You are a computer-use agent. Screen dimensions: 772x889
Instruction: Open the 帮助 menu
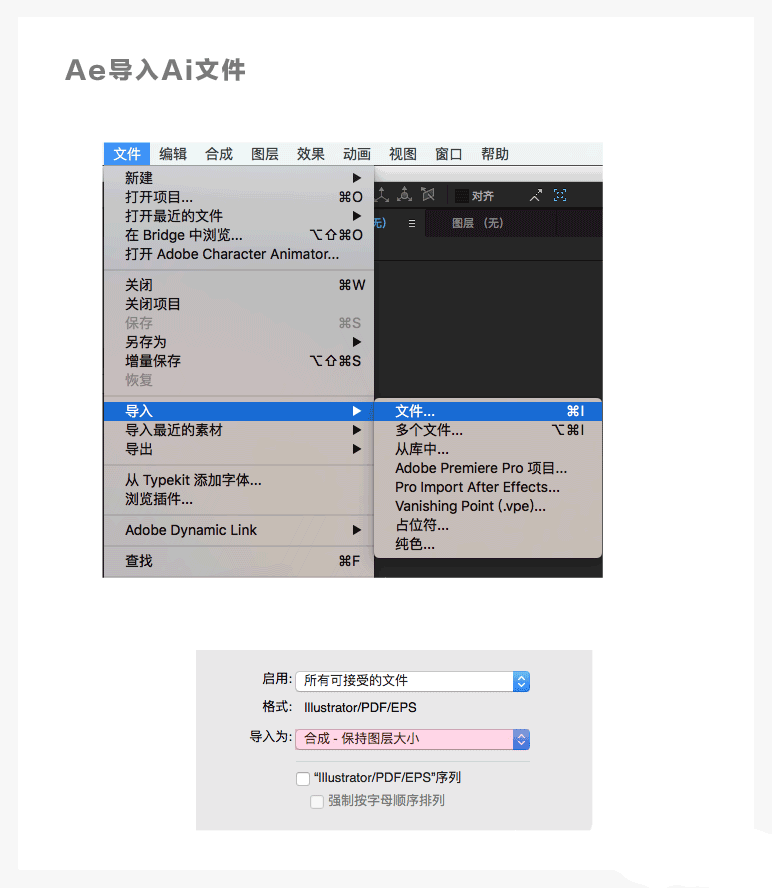(x=495, y=154)
